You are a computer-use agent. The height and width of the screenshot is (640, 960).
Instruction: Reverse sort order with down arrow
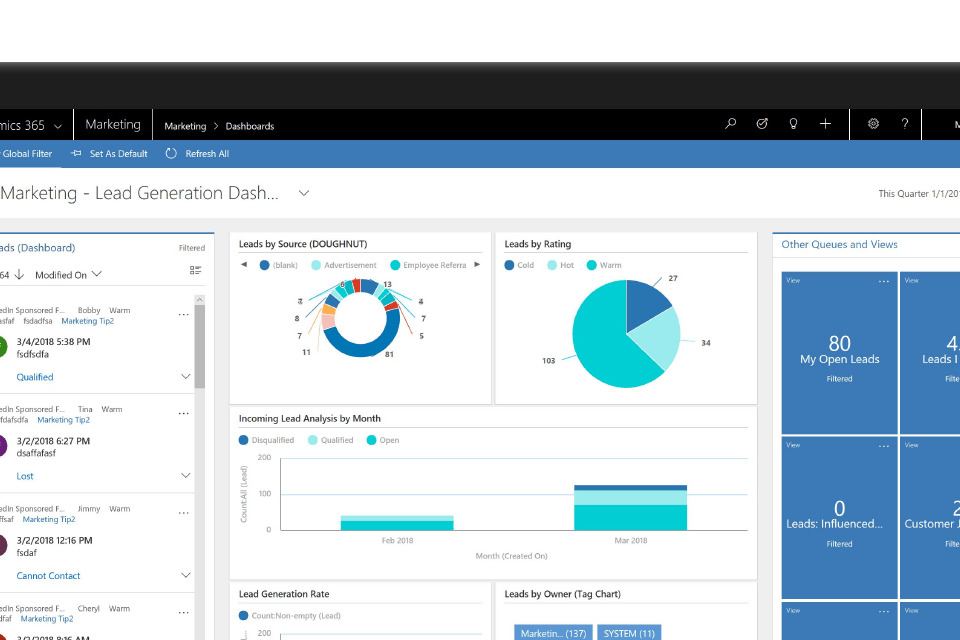(x=20, y=275)
